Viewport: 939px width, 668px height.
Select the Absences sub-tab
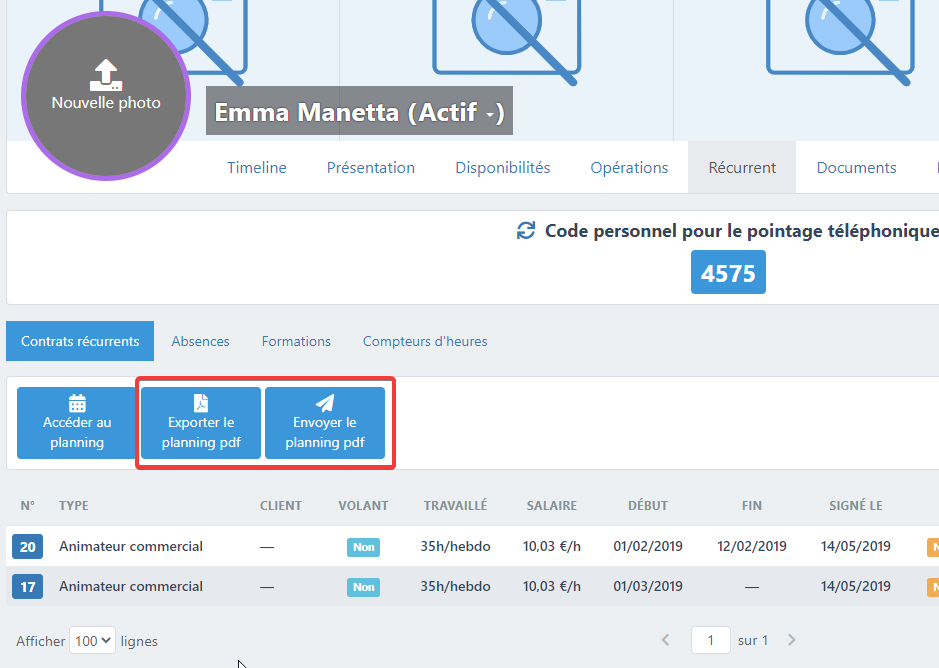point(200,341)
